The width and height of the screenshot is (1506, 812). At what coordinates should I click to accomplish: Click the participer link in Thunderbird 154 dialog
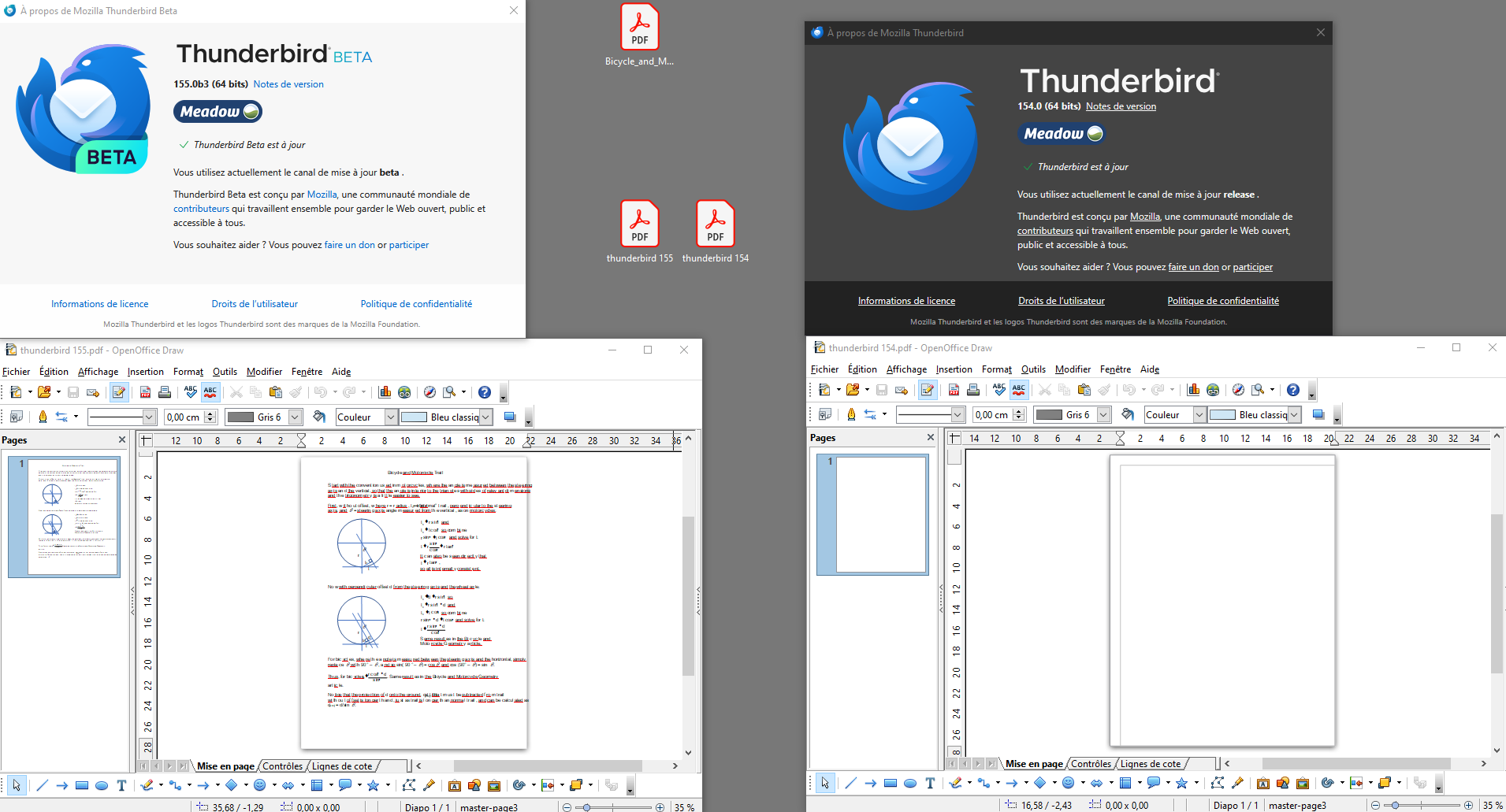tap(1253, 267)
